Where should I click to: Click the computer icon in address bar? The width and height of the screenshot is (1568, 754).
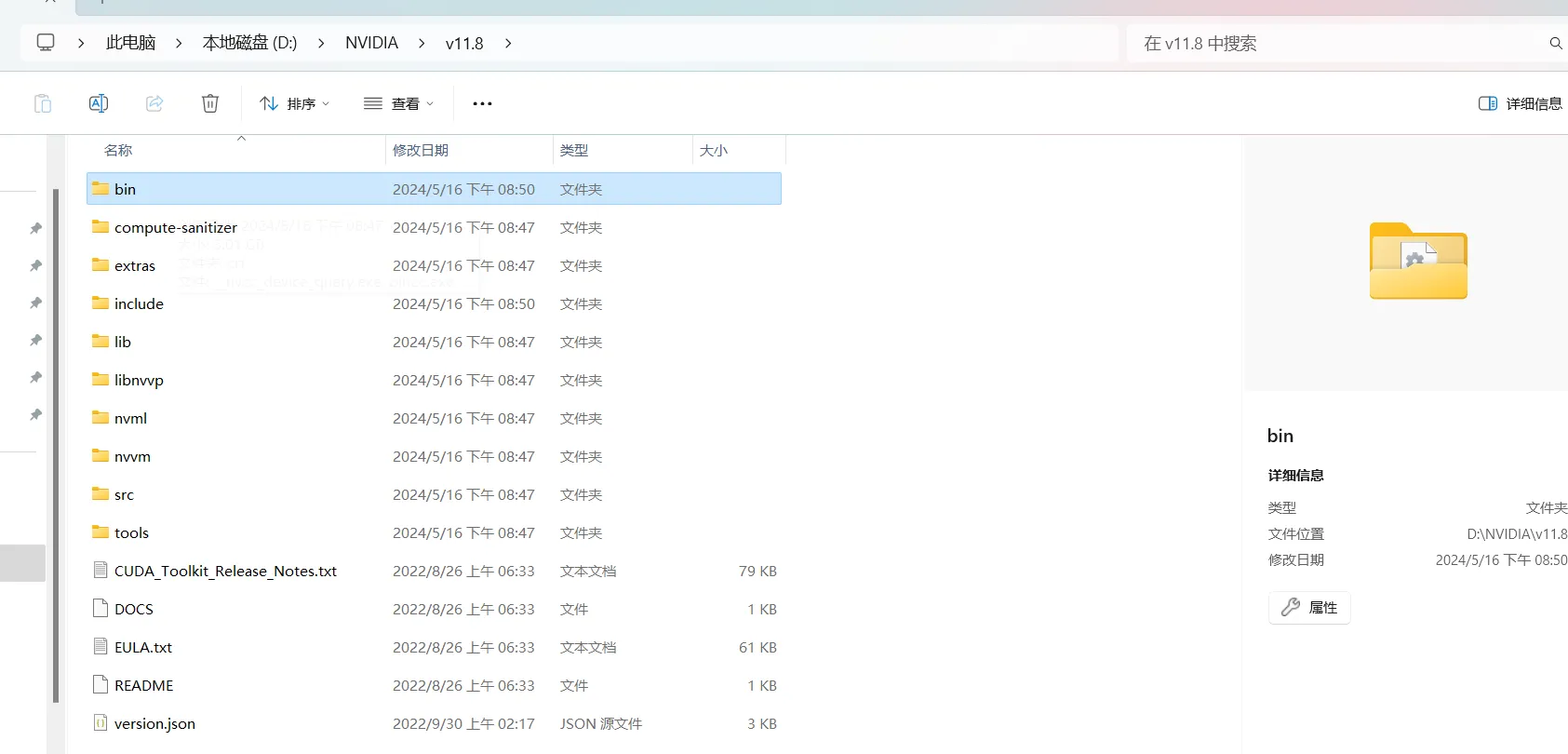point(46,43)
